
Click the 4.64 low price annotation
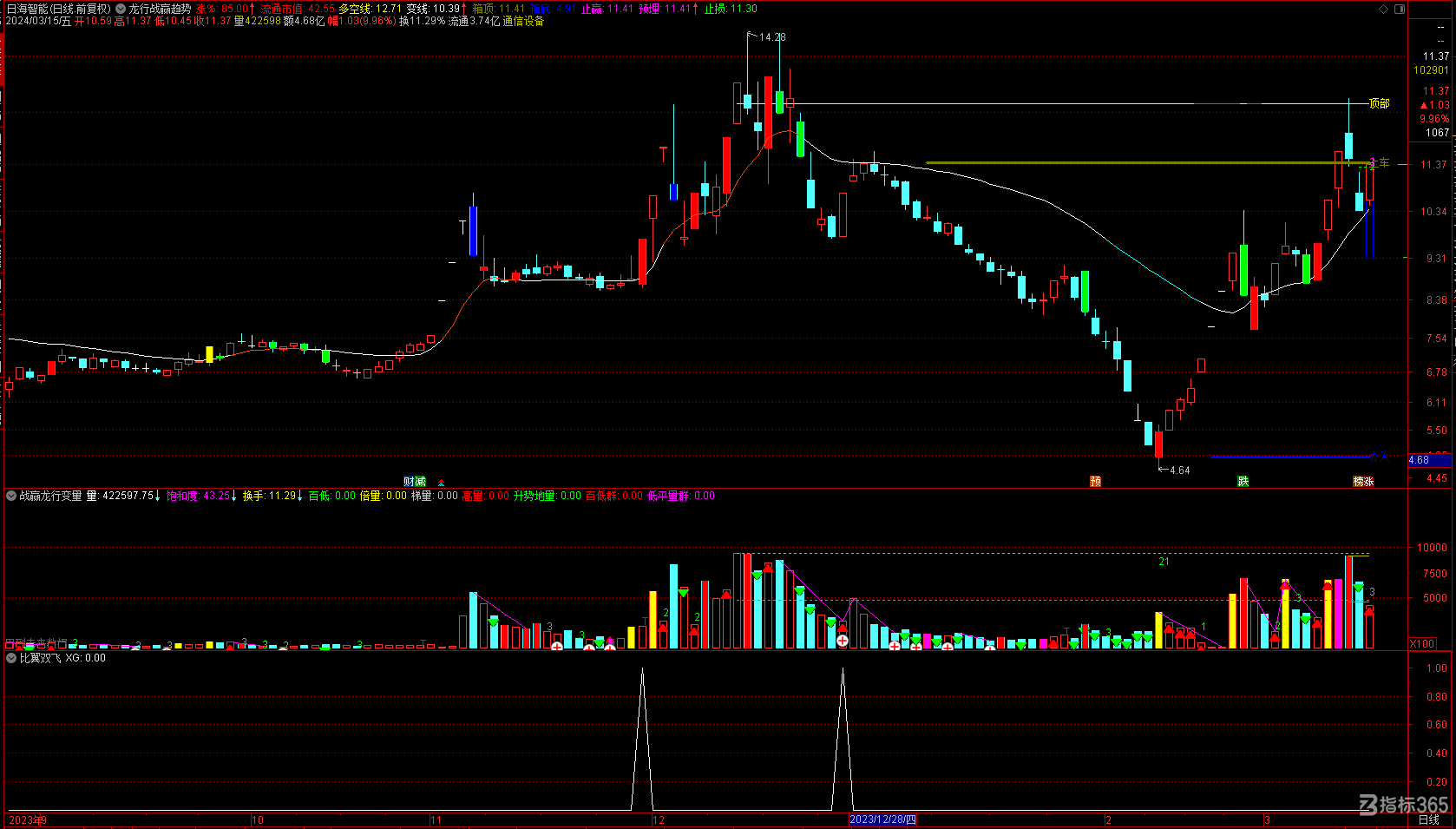tap(1179, 470)
